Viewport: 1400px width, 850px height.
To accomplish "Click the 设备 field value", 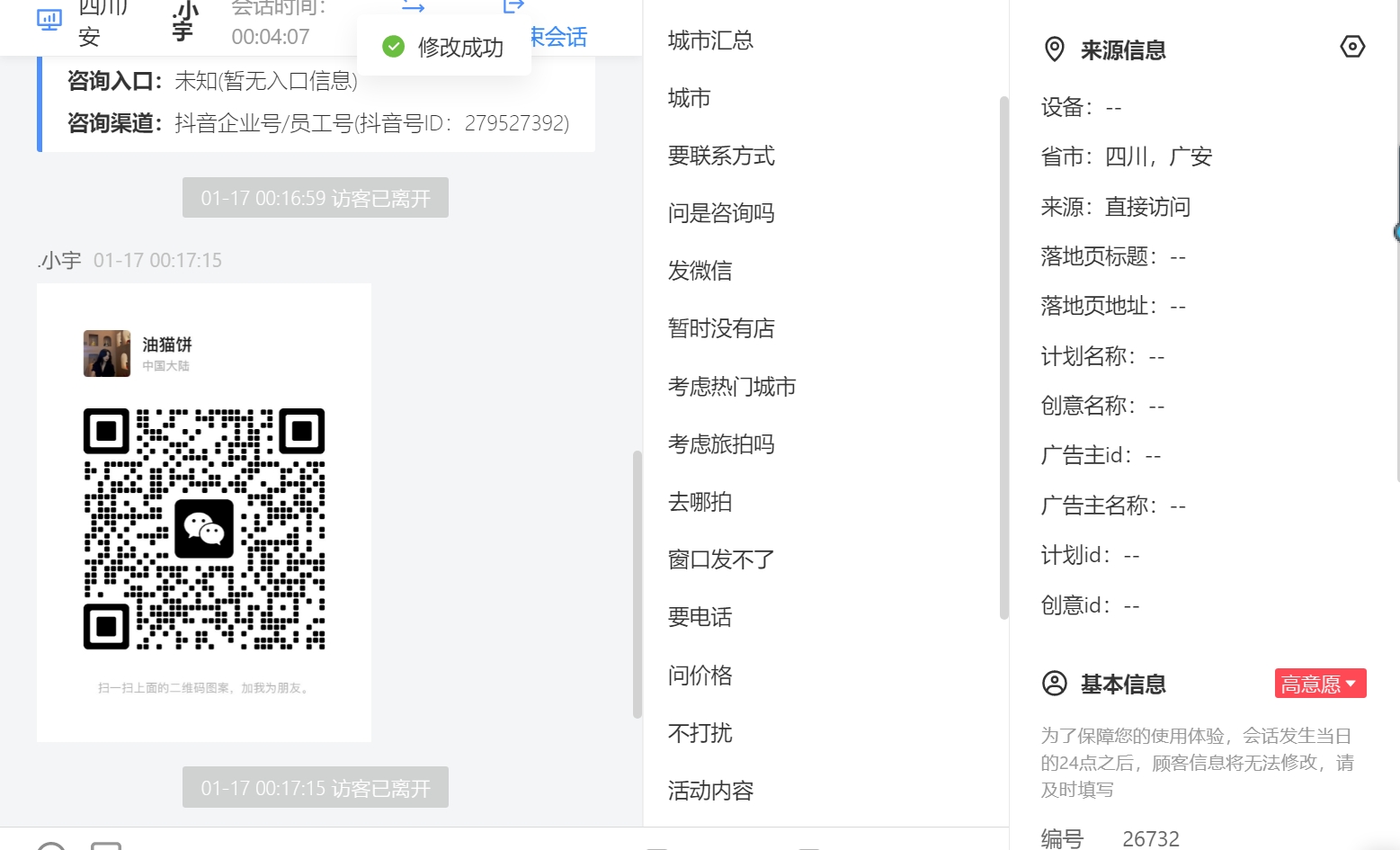I will coord(1114,108).
